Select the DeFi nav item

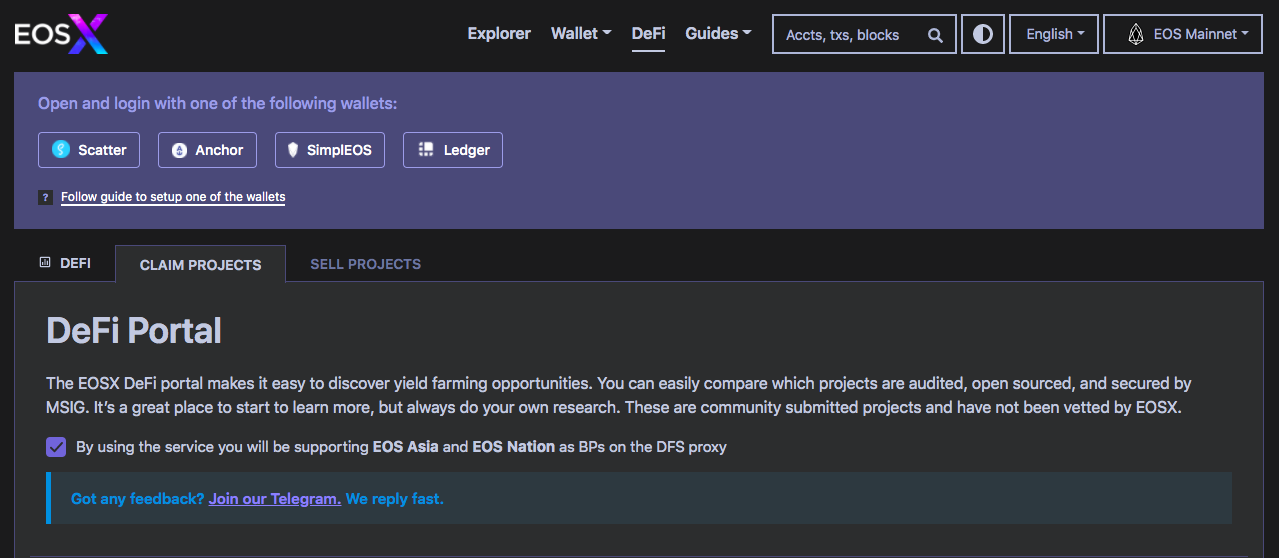[648, 34]
